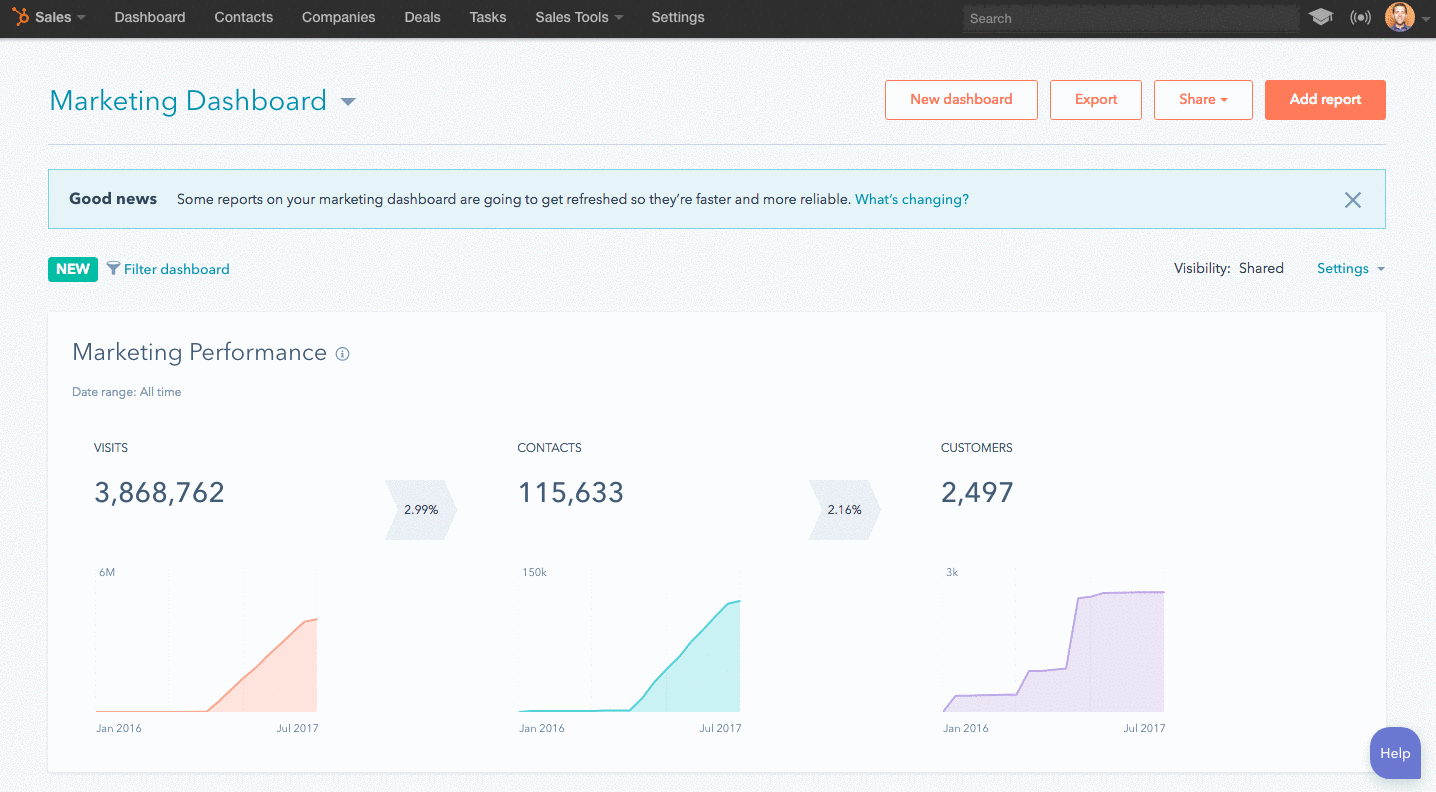Toggle the Filter dashboard option
The height and width of the screenshot is (792, 1436).
pyautogui.click(x=177, y=269)
